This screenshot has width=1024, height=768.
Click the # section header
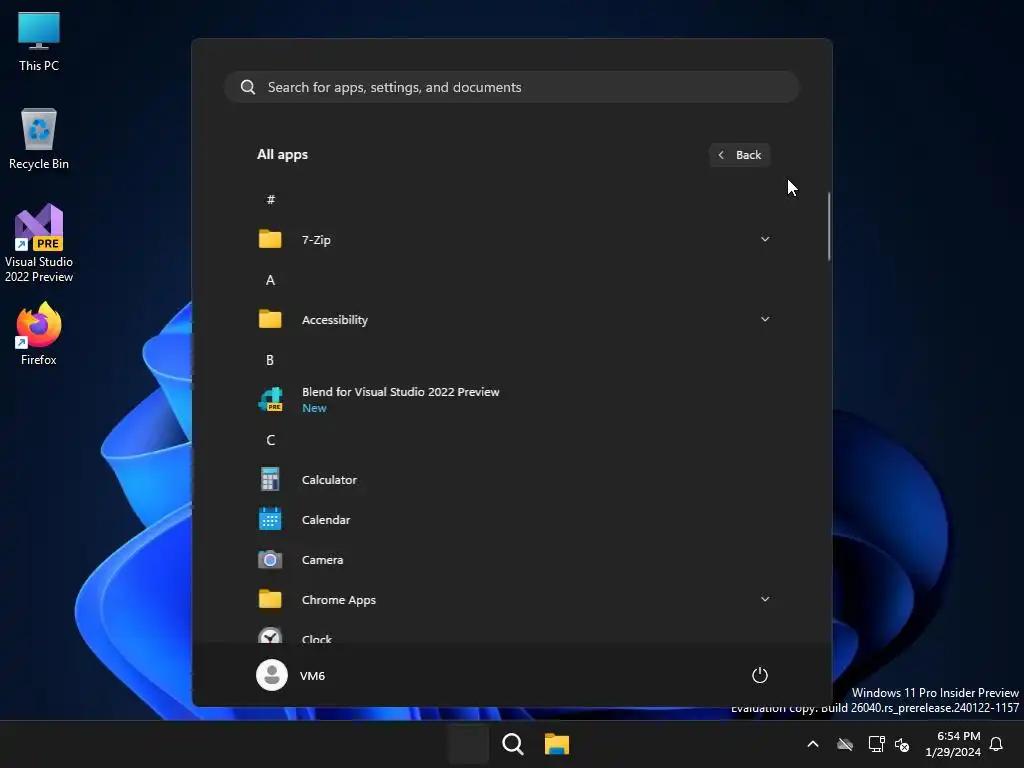pyautogui.click(x=270, y=199)
